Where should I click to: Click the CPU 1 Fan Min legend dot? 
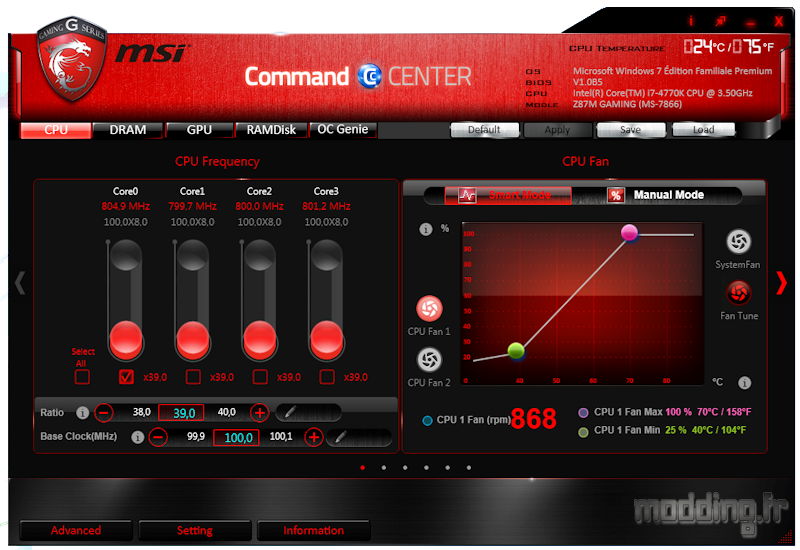[583, 433]
